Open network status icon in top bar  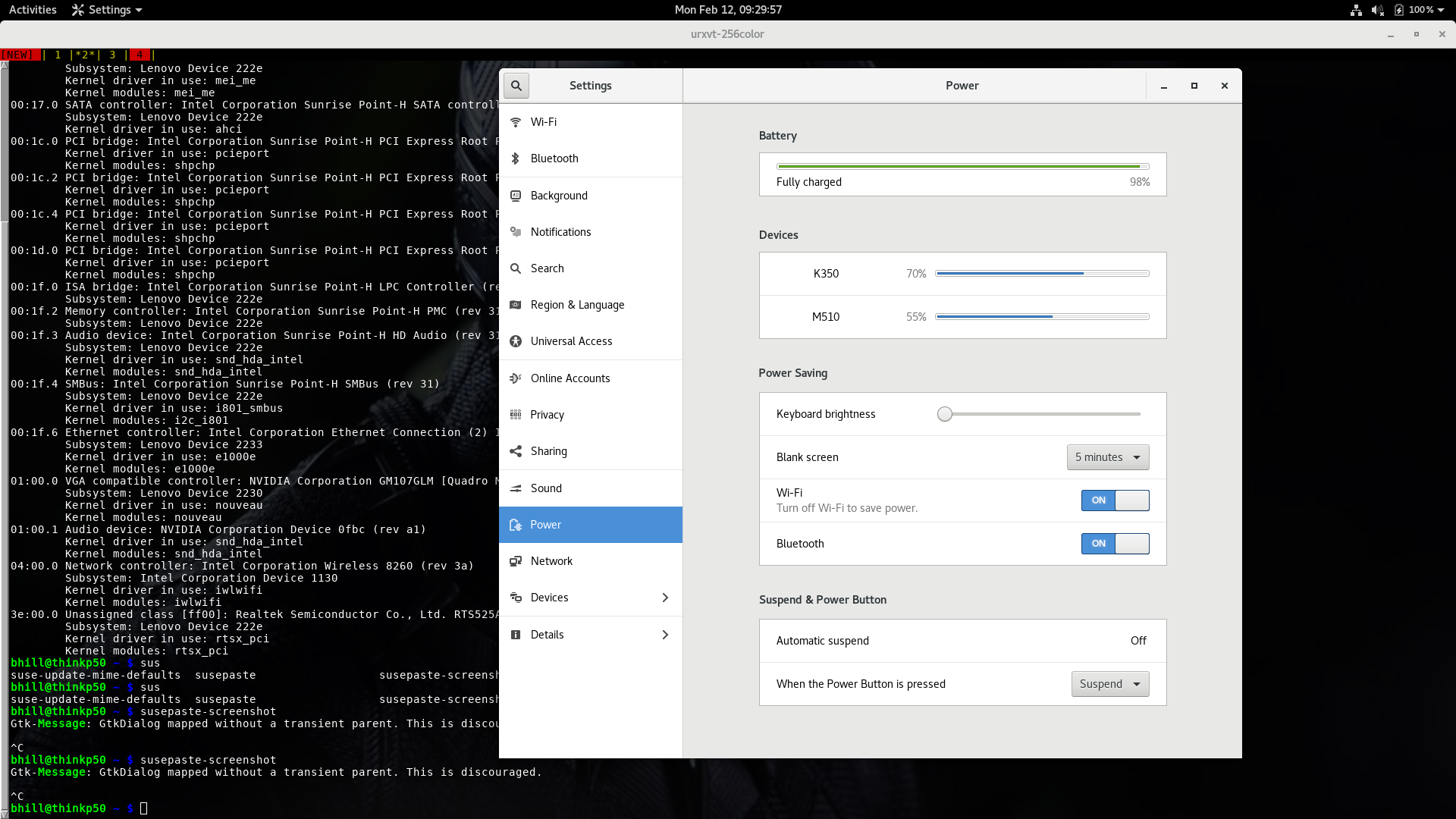tap(1356, 10)
